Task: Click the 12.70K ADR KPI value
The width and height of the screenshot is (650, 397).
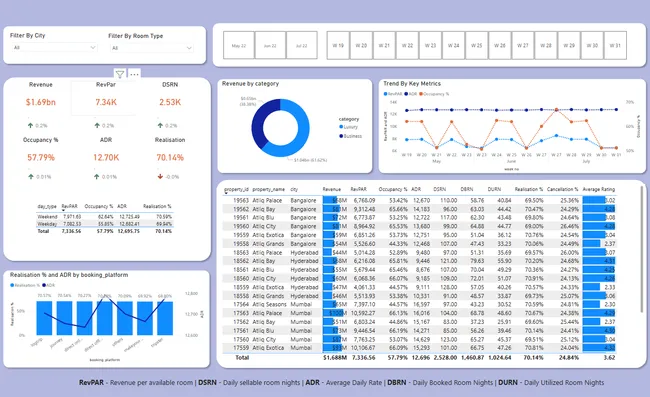Action: (106, 157)
